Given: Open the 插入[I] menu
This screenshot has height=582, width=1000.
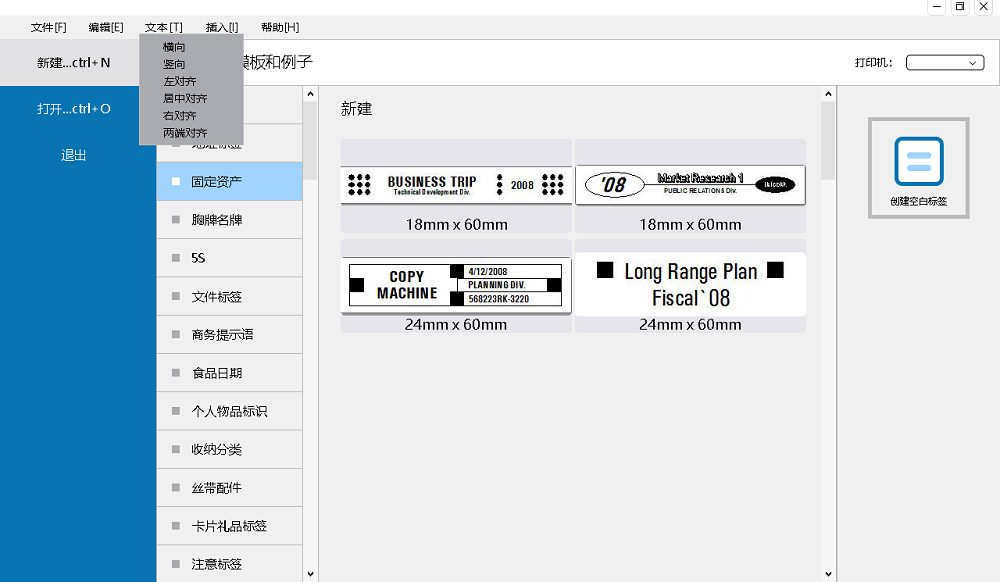Looking at the screenshot, I should point(222,27).
